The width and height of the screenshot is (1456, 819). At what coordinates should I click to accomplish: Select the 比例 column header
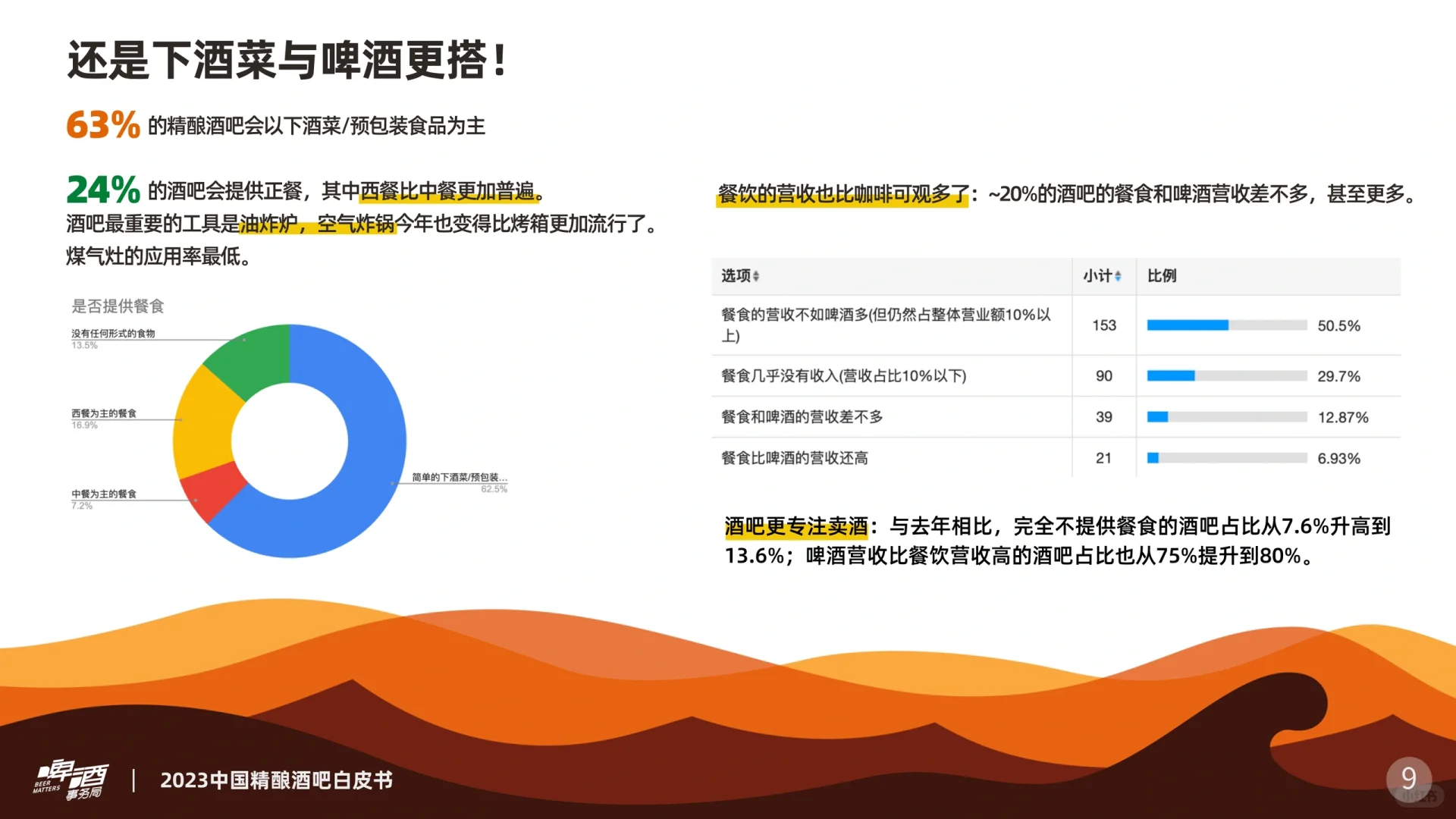[1161, 276]
